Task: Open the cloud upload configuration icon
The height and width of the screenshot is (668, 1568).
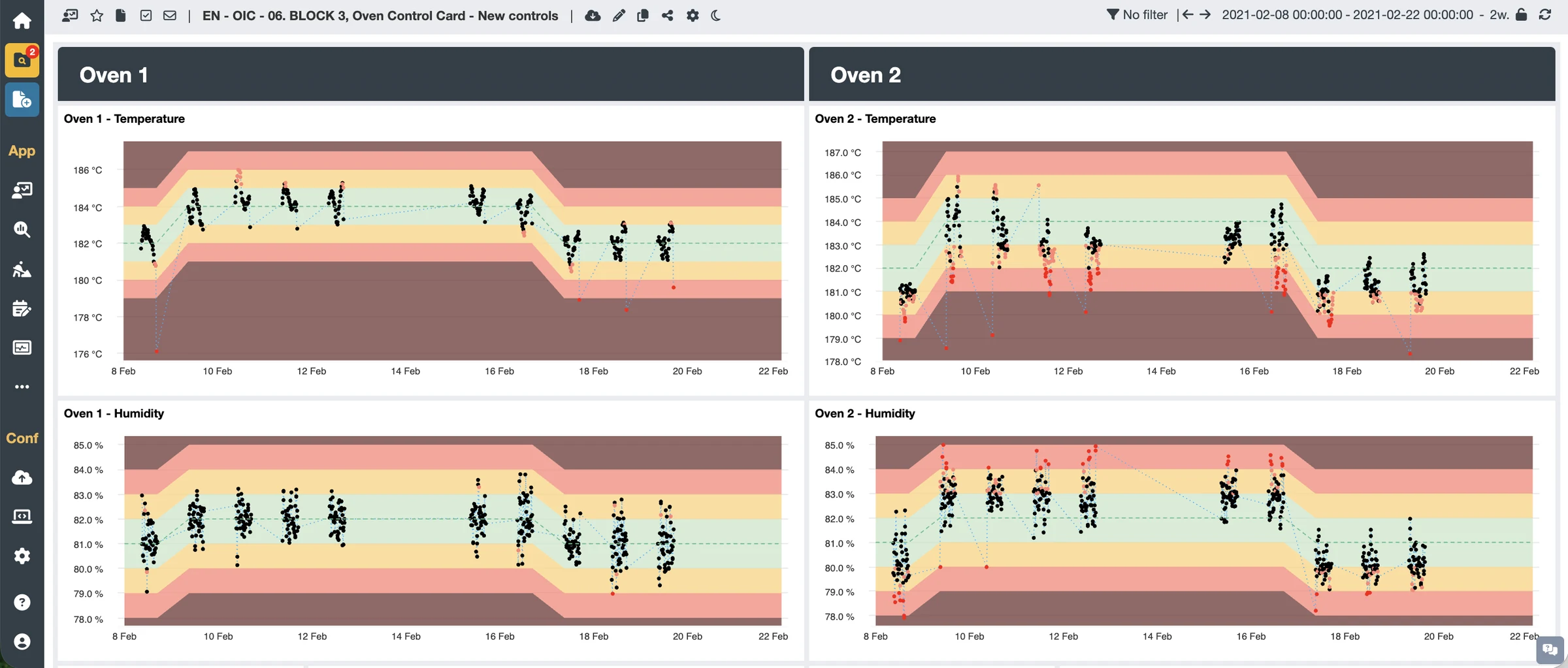Action: (22, 477)
